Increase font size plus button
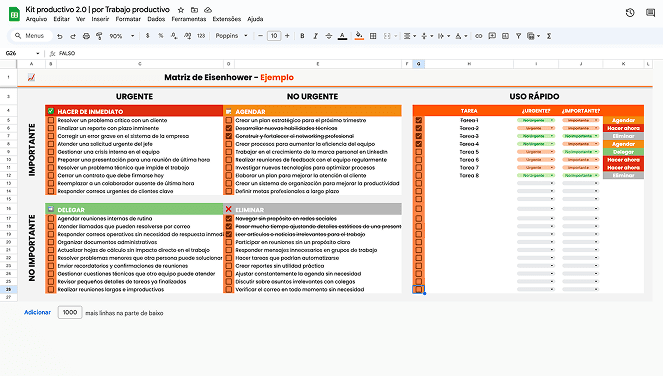Image resolution: width=663 pixels, height=376 pixels. coord(288,36)
